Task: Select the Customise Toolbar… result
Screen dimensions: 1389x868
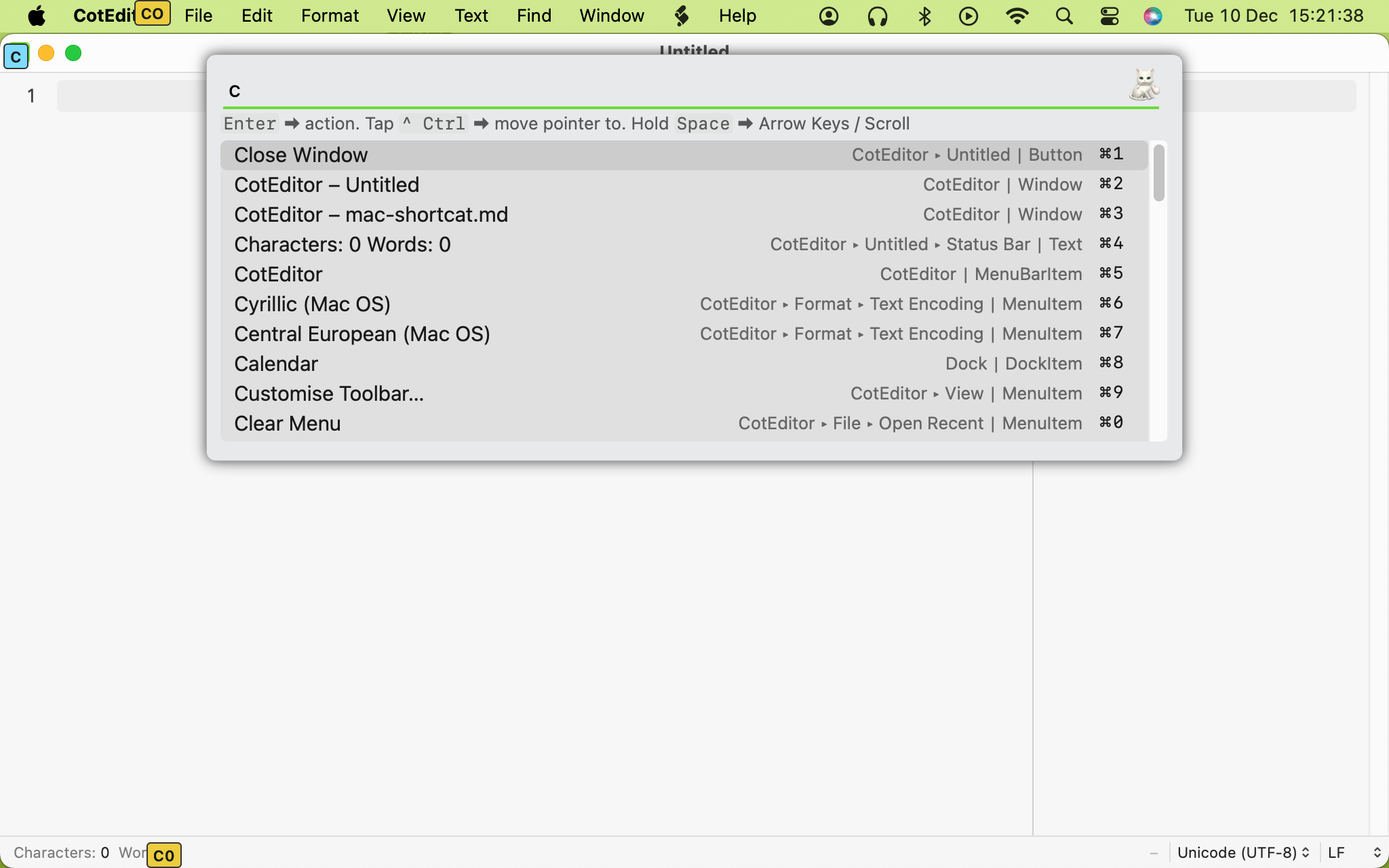Action: tap(684, 393)
